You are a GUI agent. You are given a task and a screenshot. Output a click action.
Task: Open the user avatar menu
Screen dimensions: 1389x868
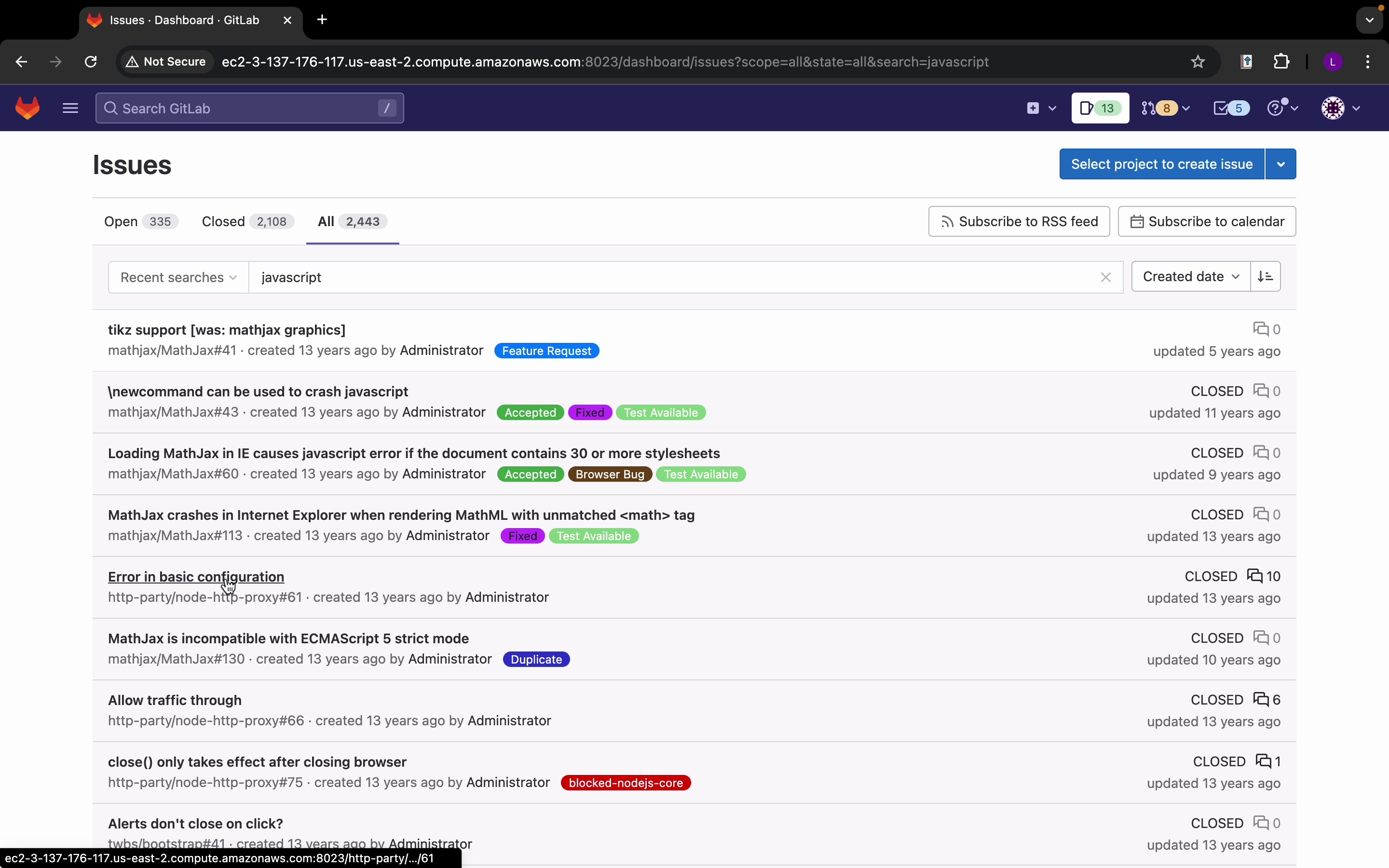click(1340, 108)
